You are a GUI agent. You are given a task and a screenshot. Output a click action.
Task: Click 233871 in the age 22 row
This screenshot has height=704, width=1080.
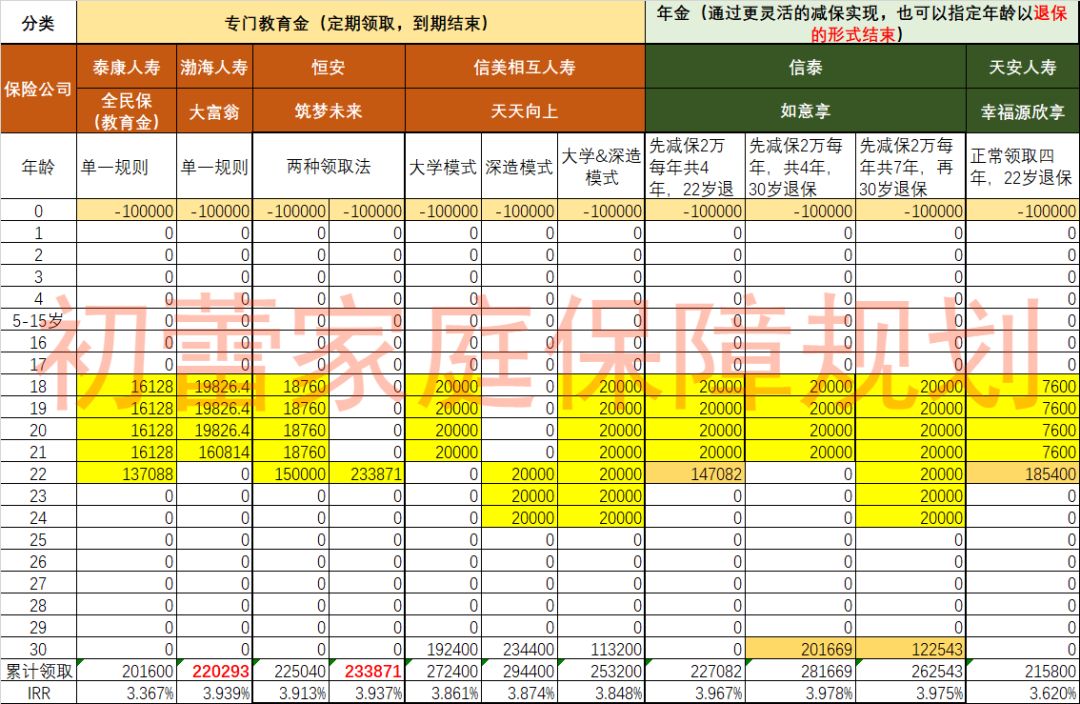pos(366,474)
